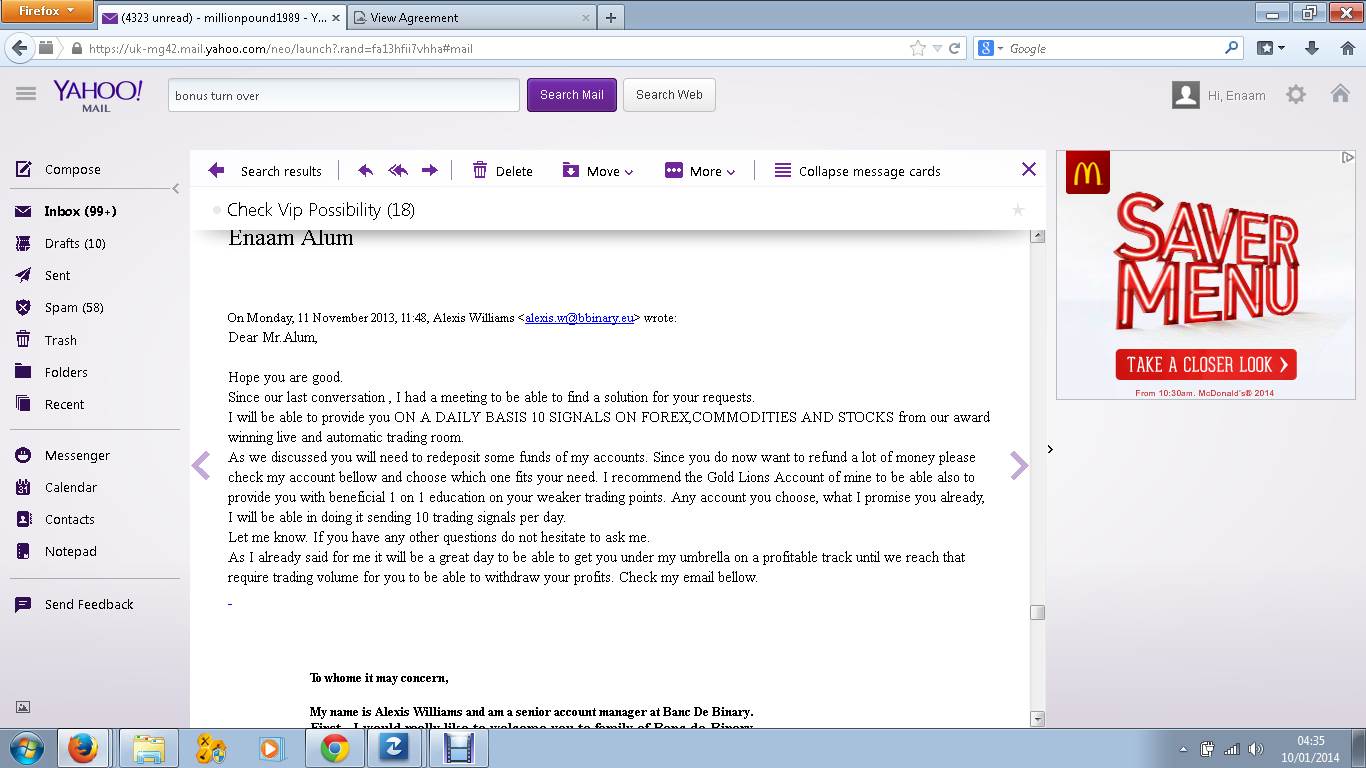
Task: Open the settings gear icon
Action: tap(1296, 95)
